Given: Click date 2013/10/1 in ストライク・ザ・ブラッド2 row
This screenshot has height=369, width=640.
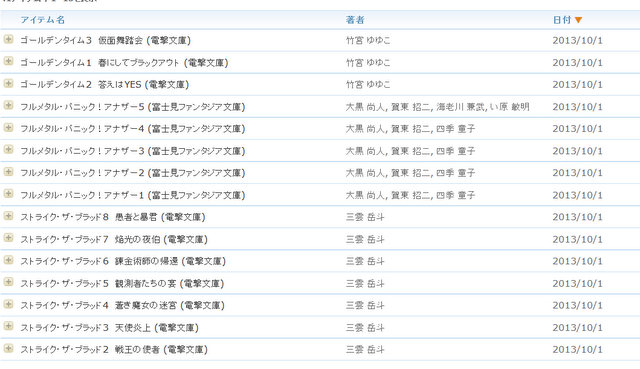Looking at the screenshot, I should 578,349.
